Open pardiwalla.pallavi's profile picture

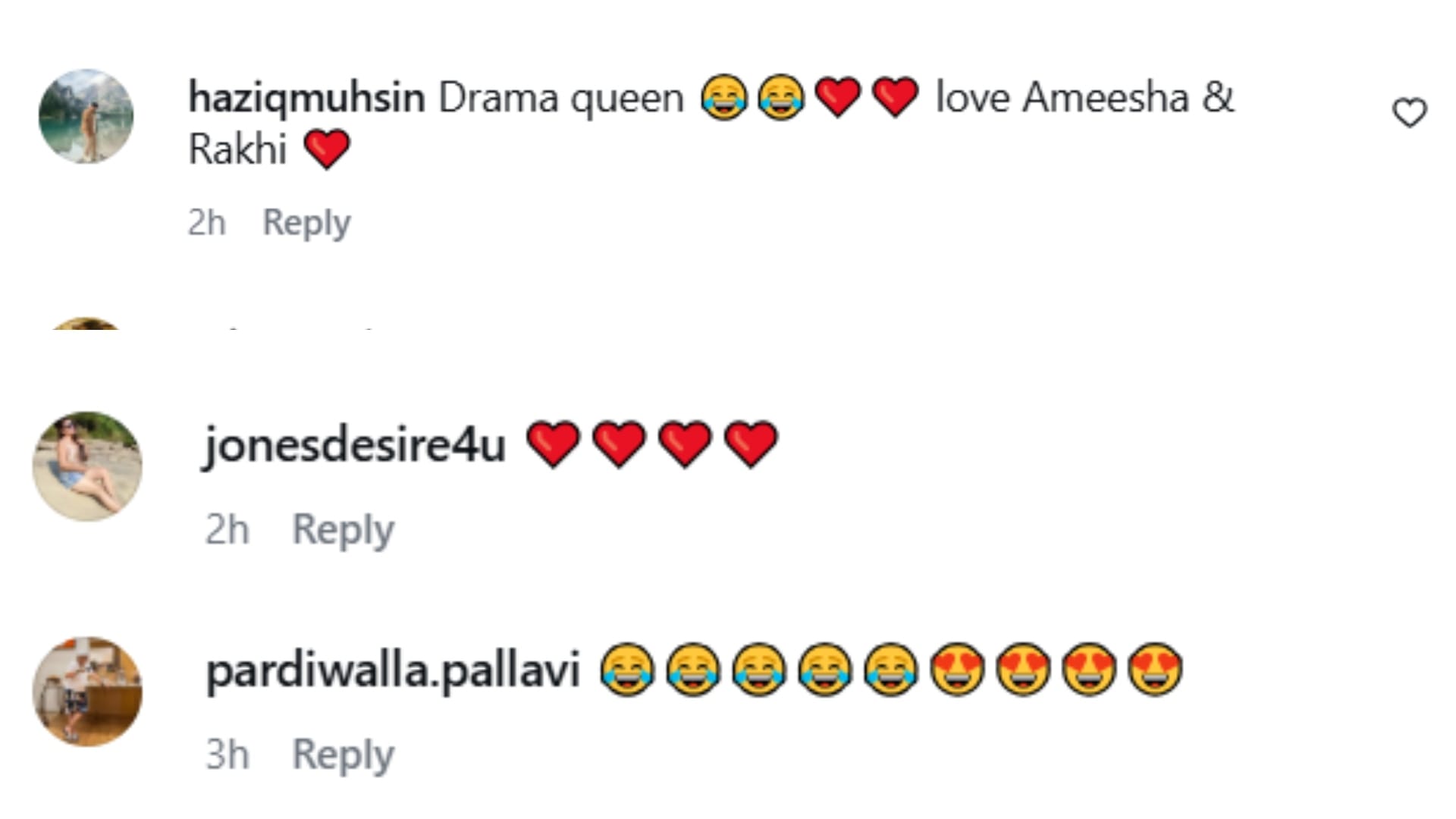87,692
